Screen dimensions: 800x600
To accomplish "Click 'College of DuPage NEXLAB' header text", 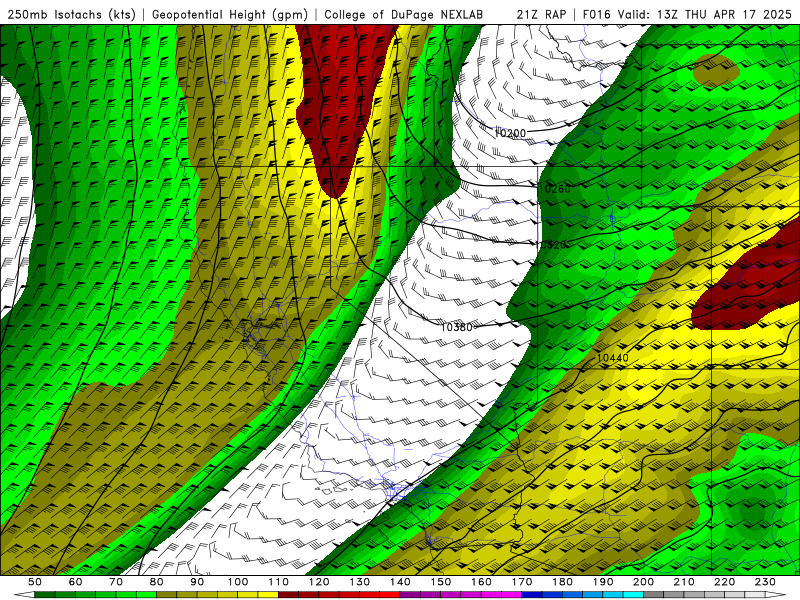I will (x=403, y=14).
